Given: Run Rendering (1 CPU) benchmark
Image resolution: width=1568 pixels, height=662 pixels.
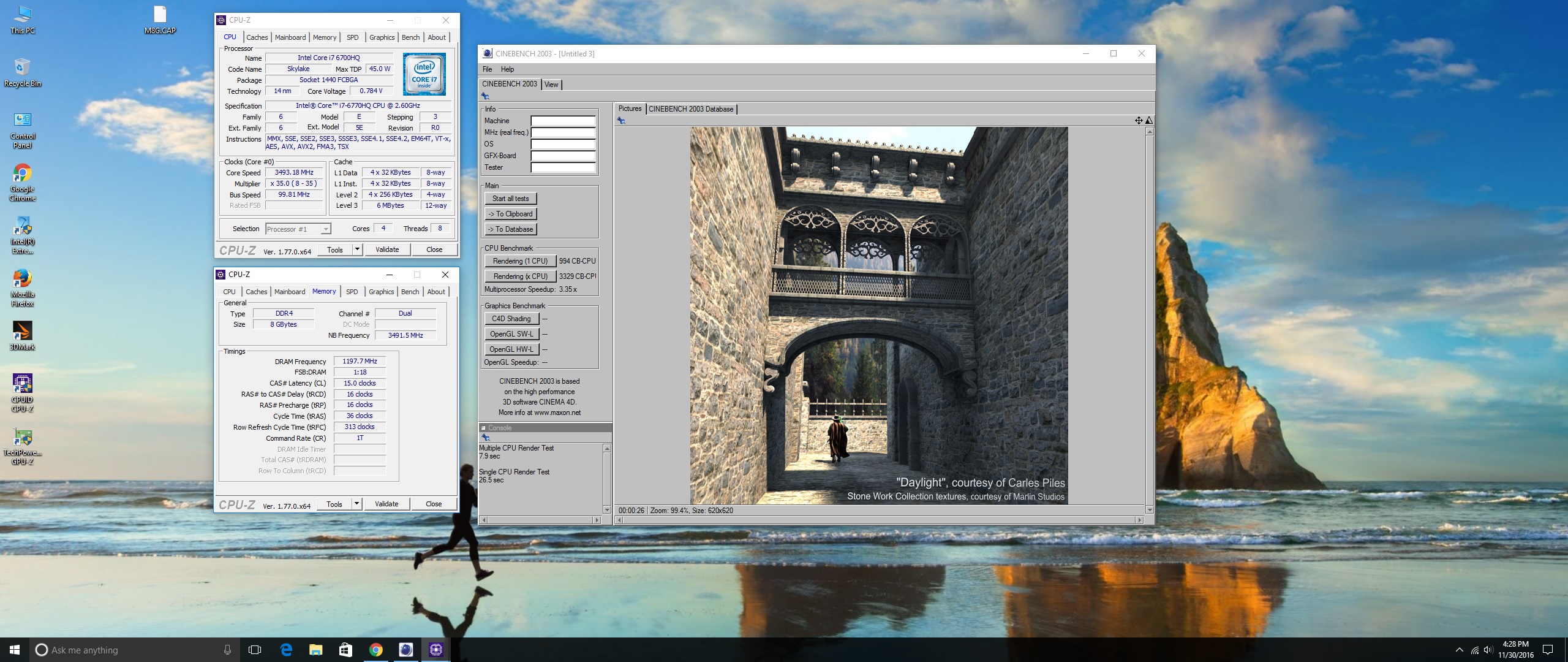Looking at the screenshot, I should [520, 261].
